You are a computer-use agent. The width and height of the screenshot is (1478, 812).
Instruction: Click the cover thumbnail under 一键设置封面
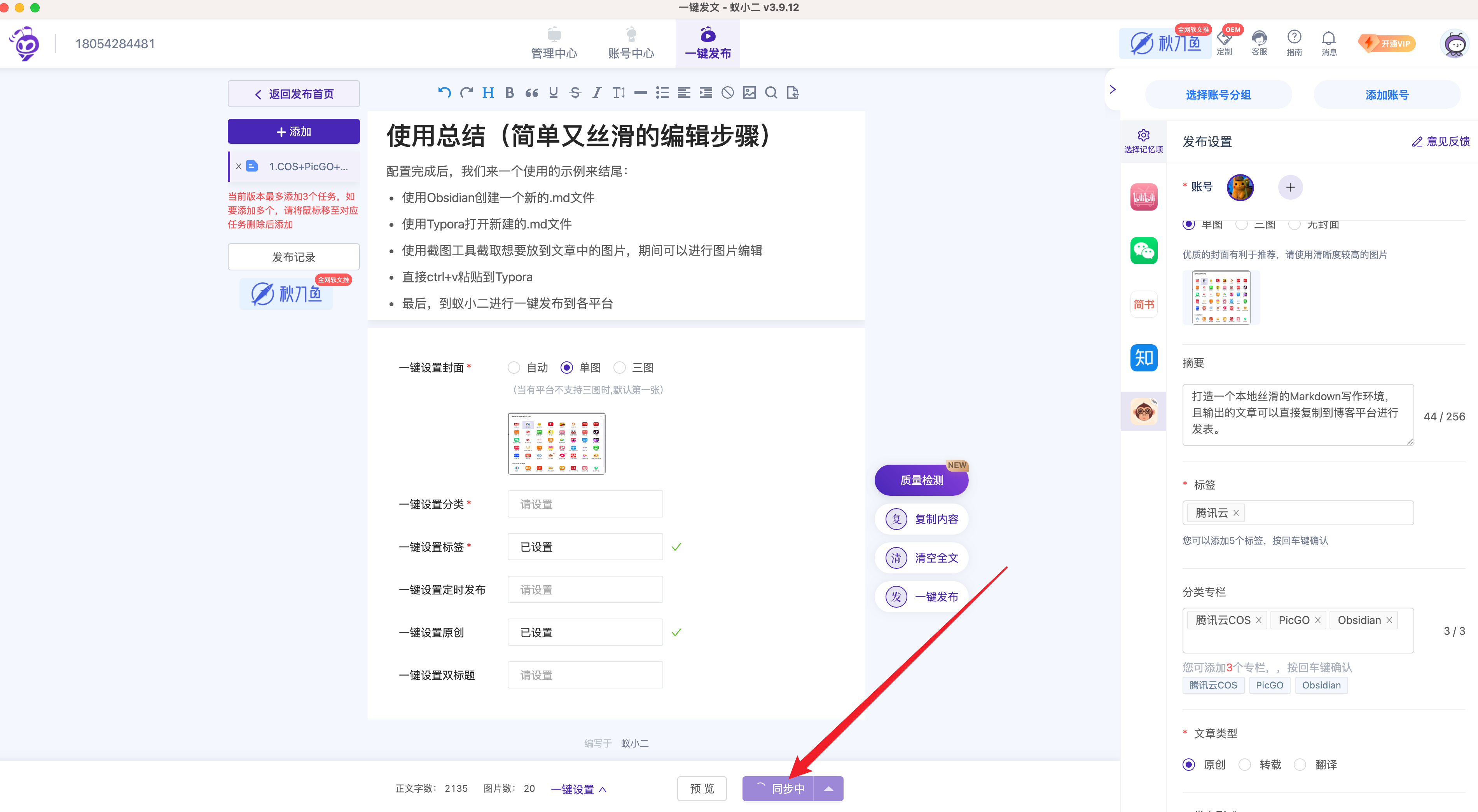coord(556,443)
